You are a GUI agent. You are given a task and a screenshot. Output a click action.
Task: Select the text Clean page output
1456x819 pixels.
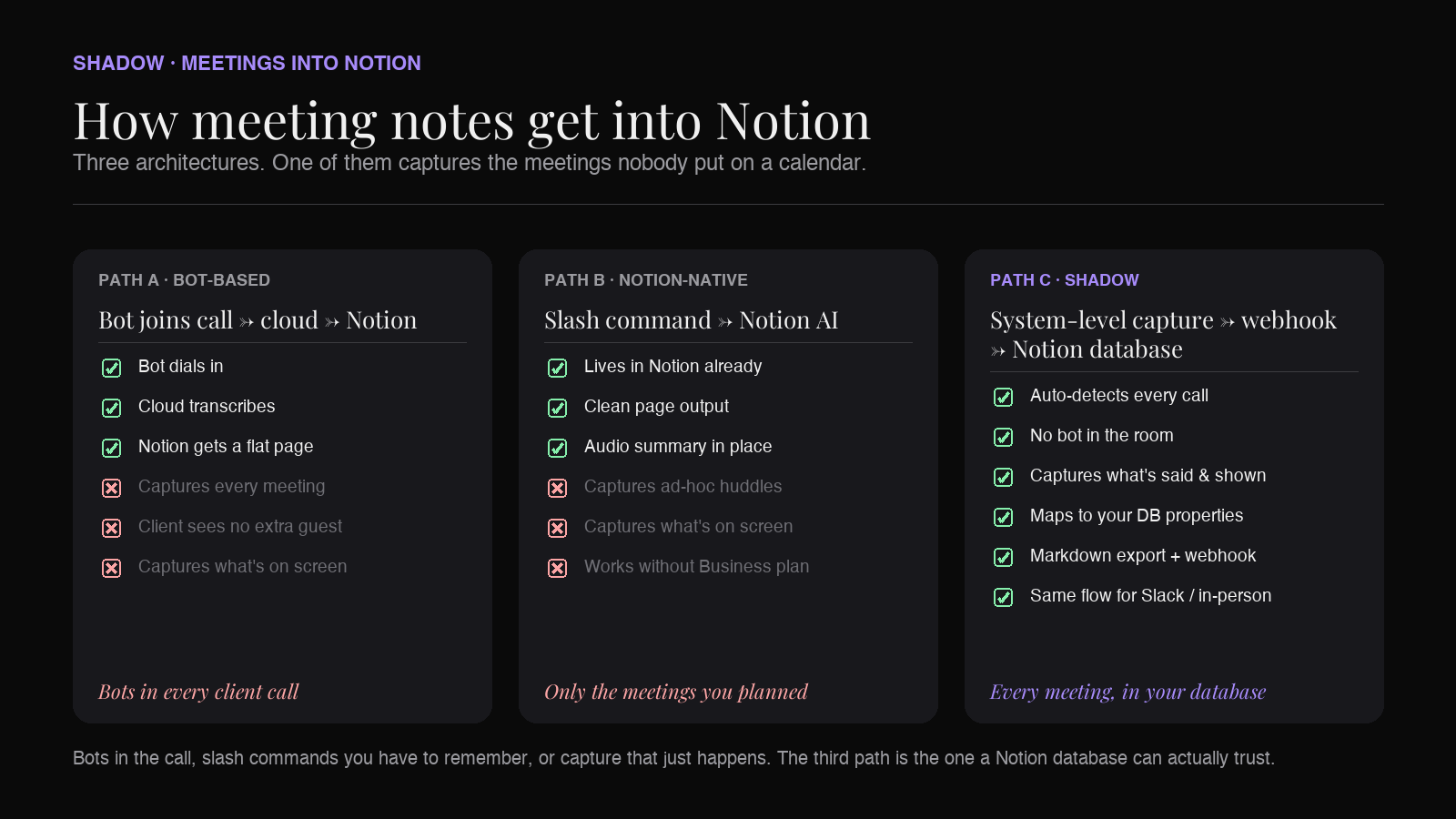(656, 407)
